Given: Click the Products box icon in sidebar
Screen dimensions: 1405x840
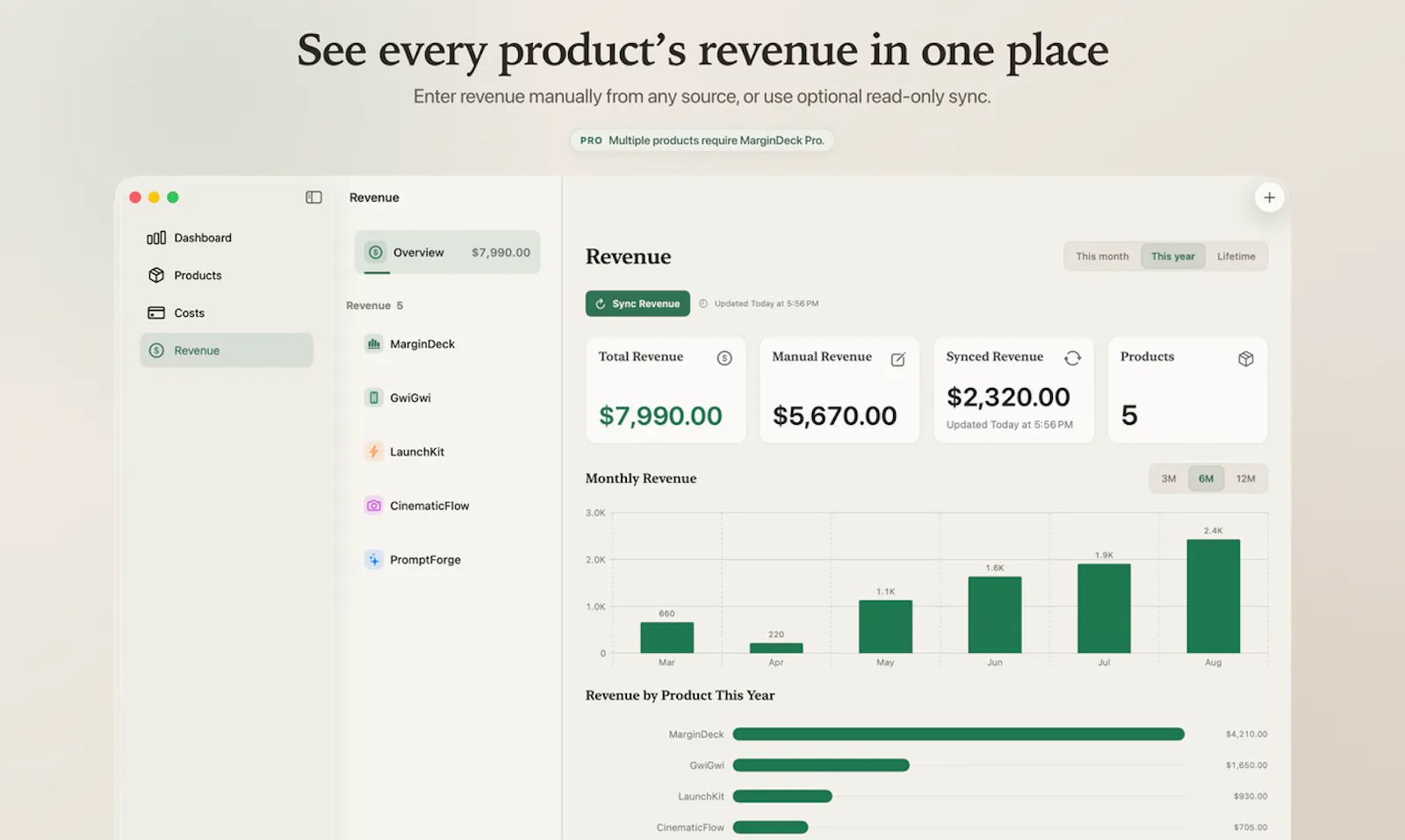Looking at the screenshot, I should tap(156, 276).
